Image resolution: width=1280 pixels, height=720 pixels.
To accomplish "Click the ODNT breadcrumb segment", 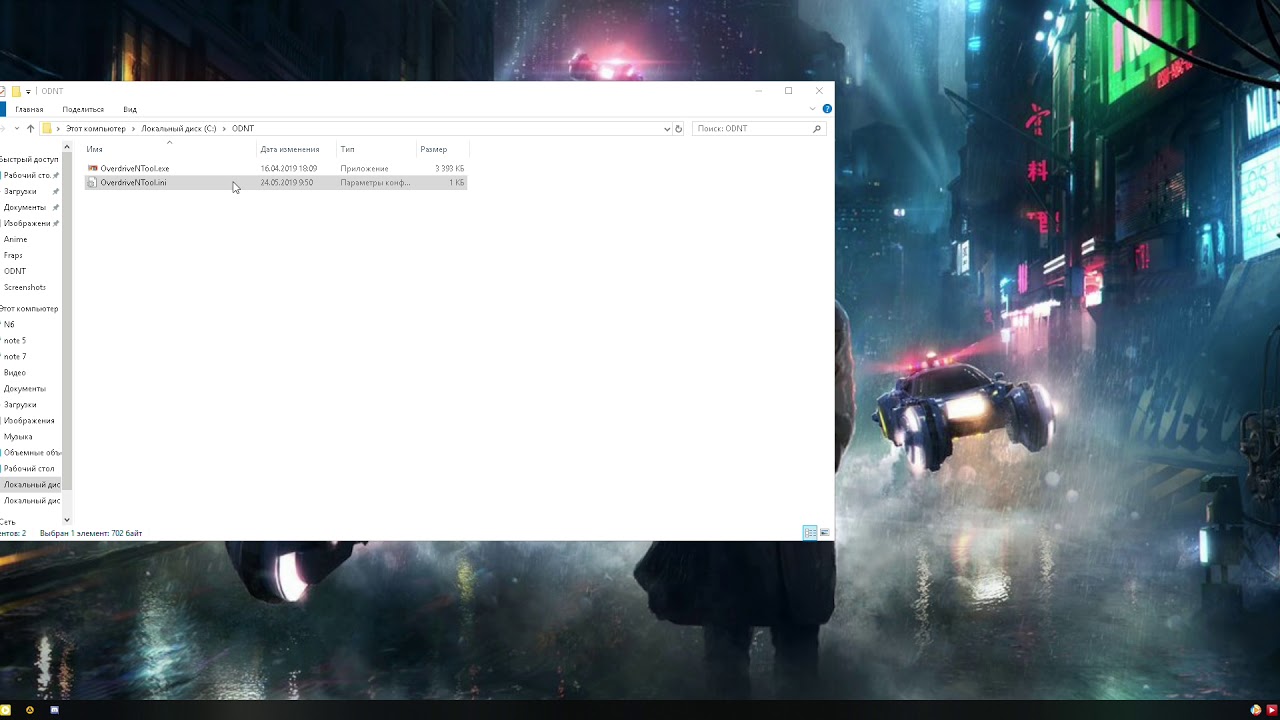I will coord(243,128).
